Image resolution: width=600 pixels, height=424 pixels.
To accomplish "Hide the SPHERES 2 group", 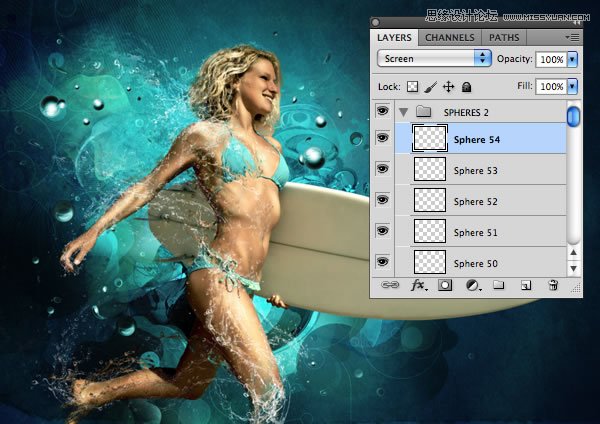I will coord(382,111).
